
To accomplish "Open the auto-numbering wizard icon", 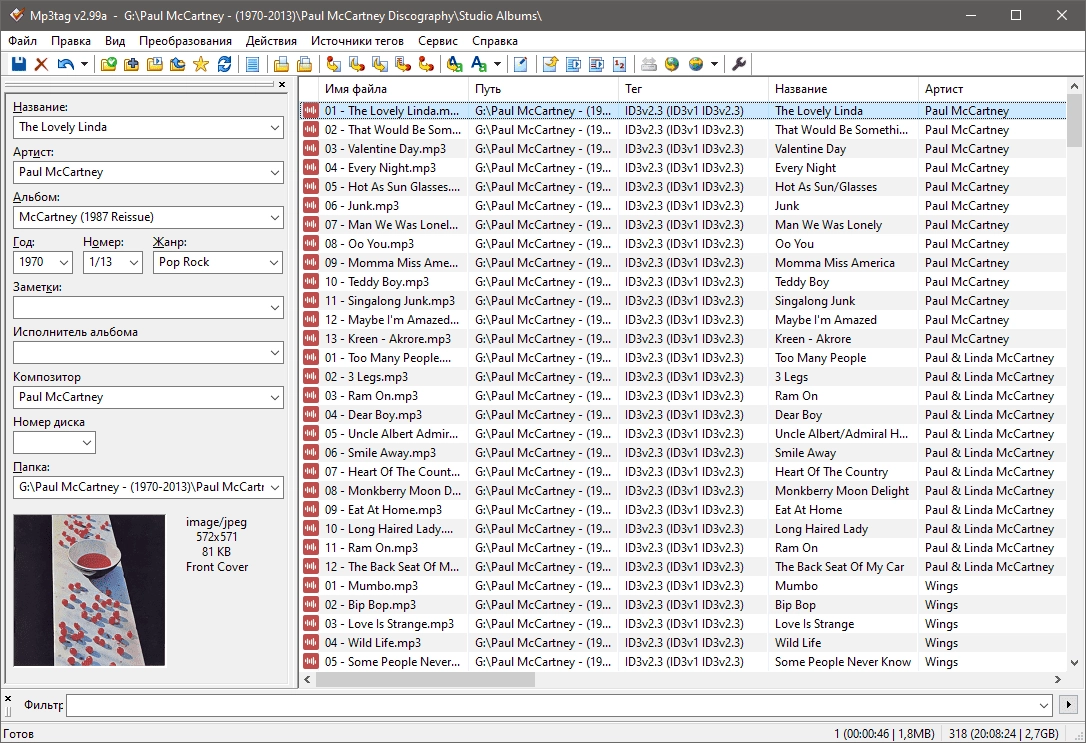I will click(620, 64).
